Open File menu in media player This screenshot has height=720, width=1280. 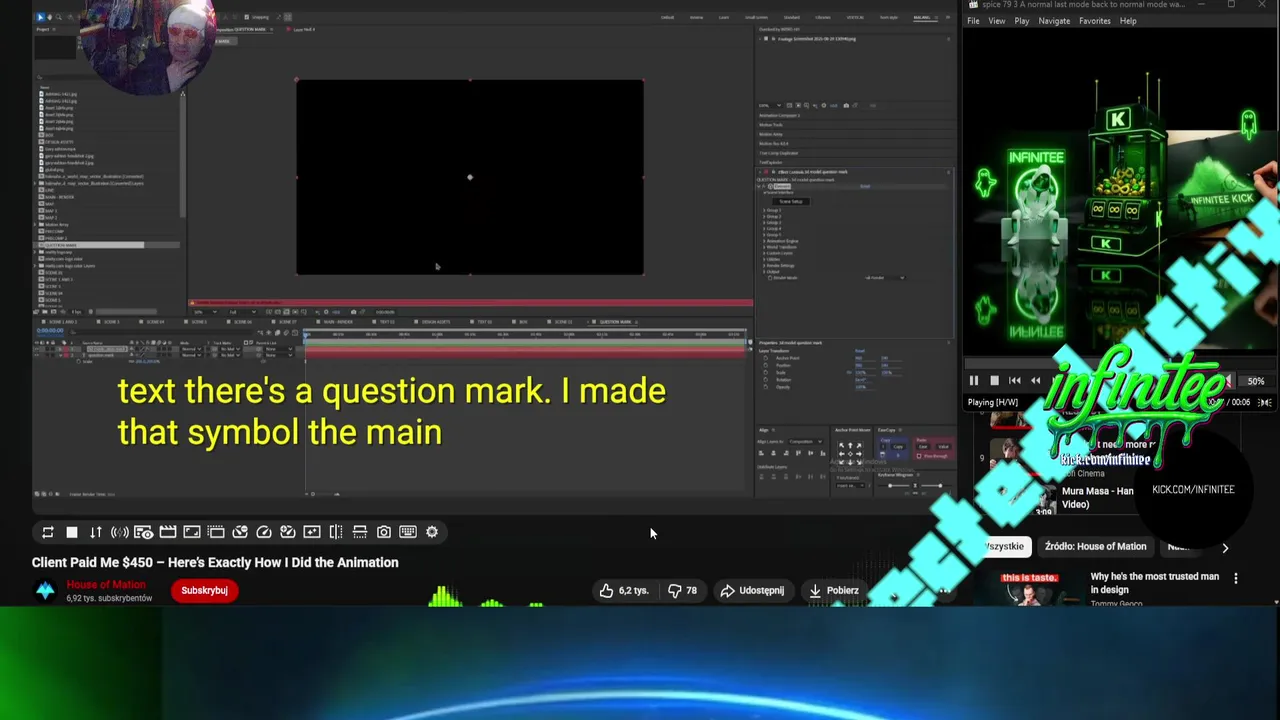tap(973, 21)
